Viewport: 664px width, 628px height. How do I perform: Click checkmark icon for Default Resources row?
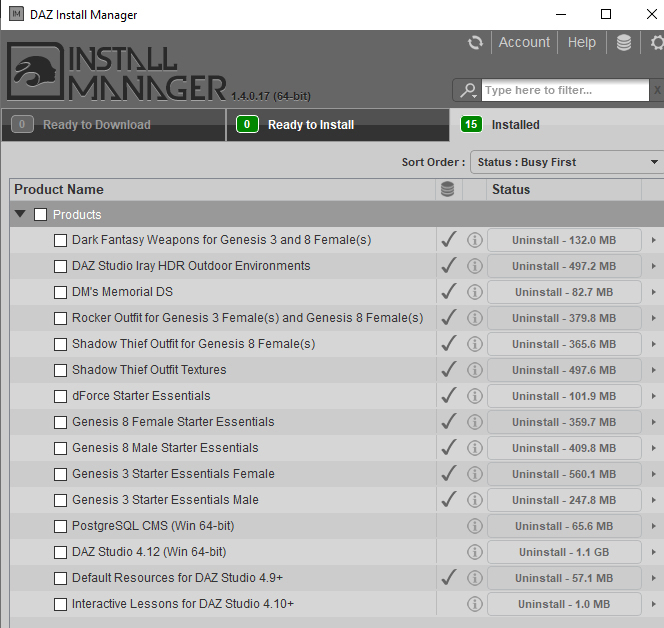[x=449, y=577]
